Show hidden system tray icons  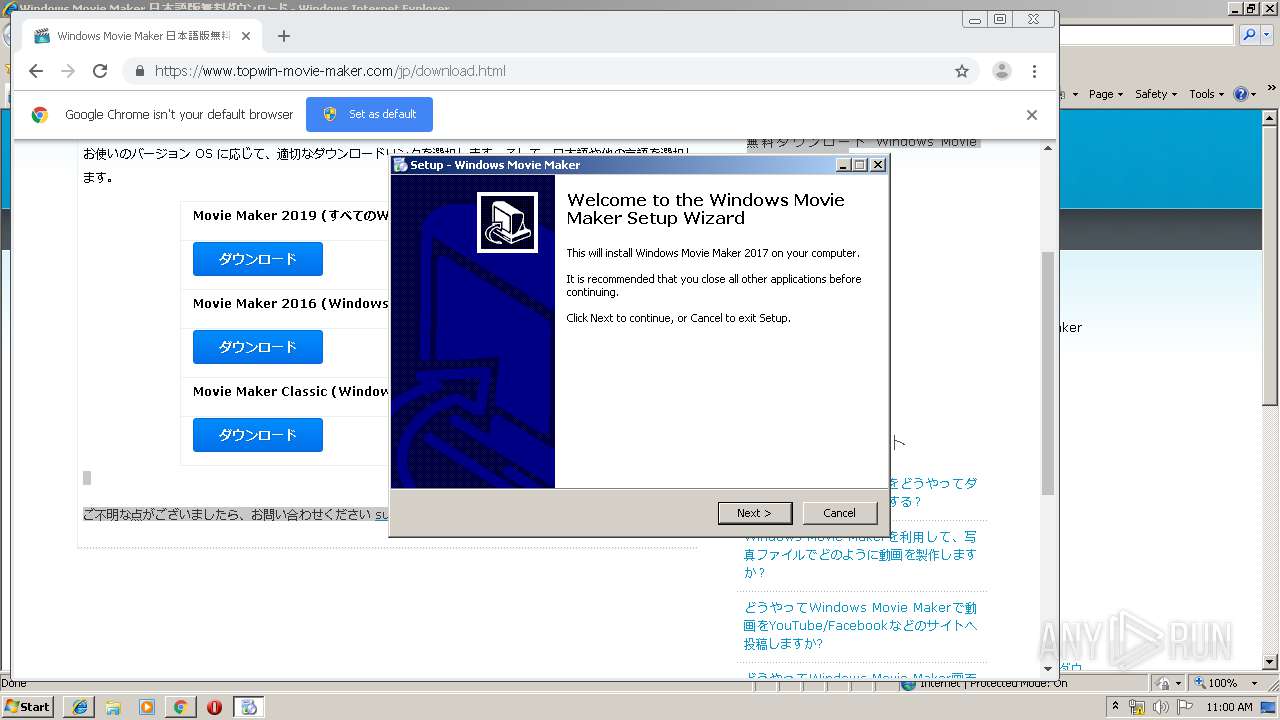pyautogui.click(x=1115, y=707)
